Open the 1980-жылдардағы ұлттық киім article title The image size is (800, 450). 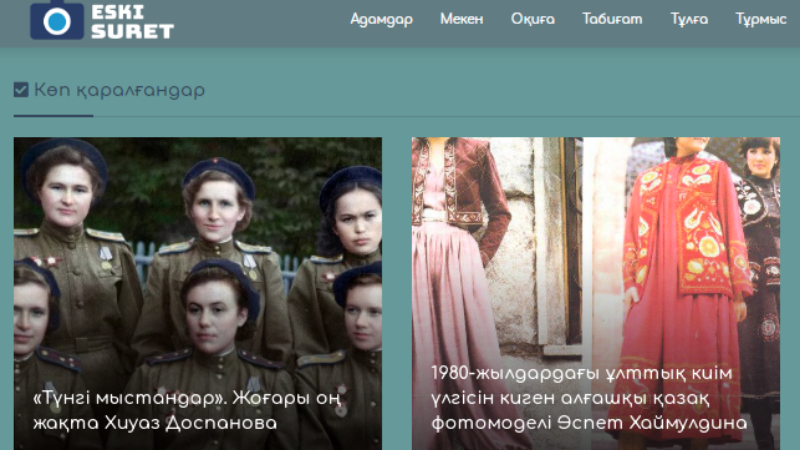(588, 398)
